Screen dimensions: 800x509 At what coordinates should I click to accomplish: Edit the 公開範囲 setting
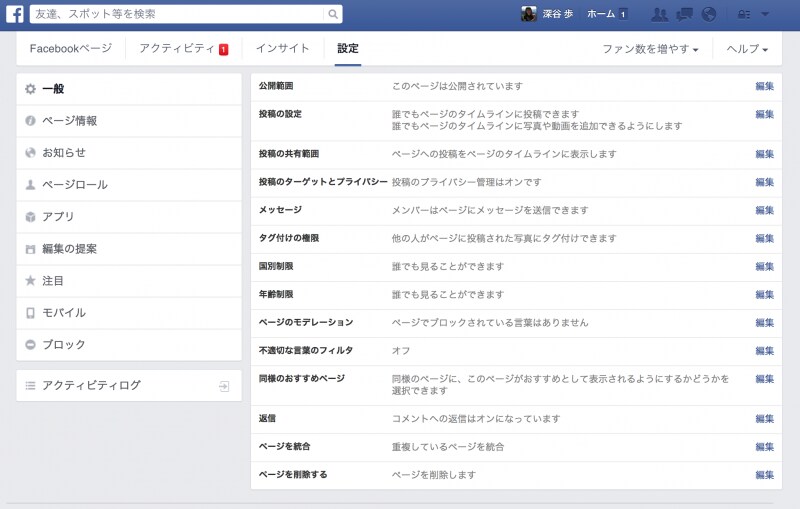[764, 86]
